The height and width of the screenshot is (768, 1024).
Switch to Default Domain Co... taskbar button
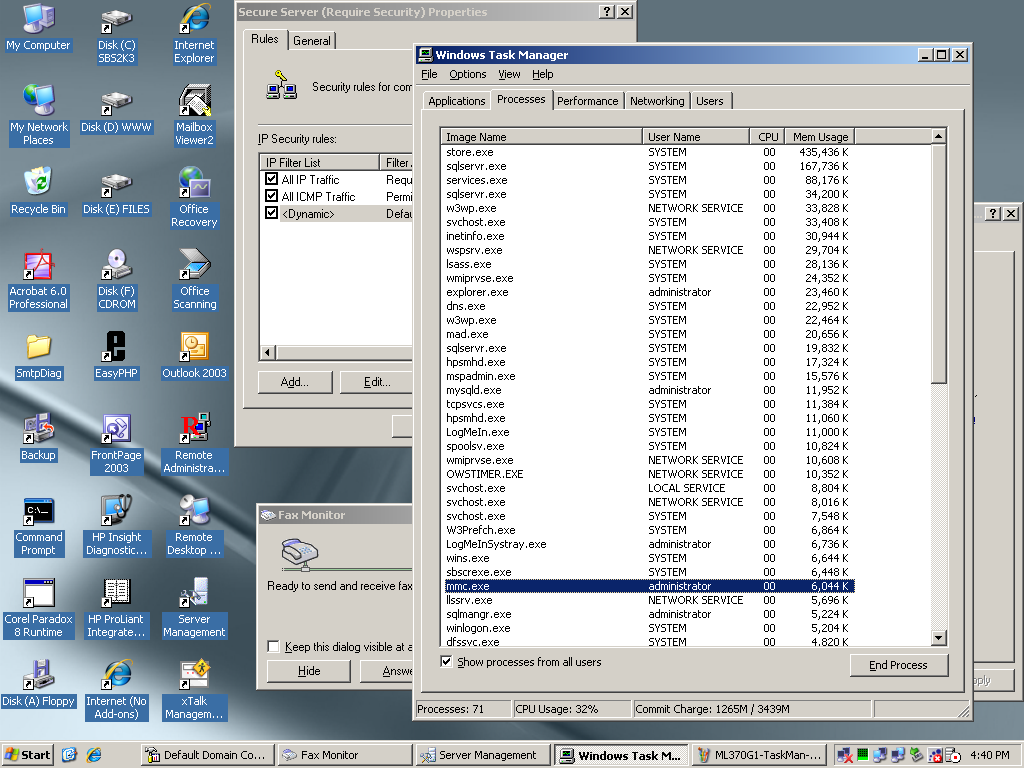(x=208, y=755)
